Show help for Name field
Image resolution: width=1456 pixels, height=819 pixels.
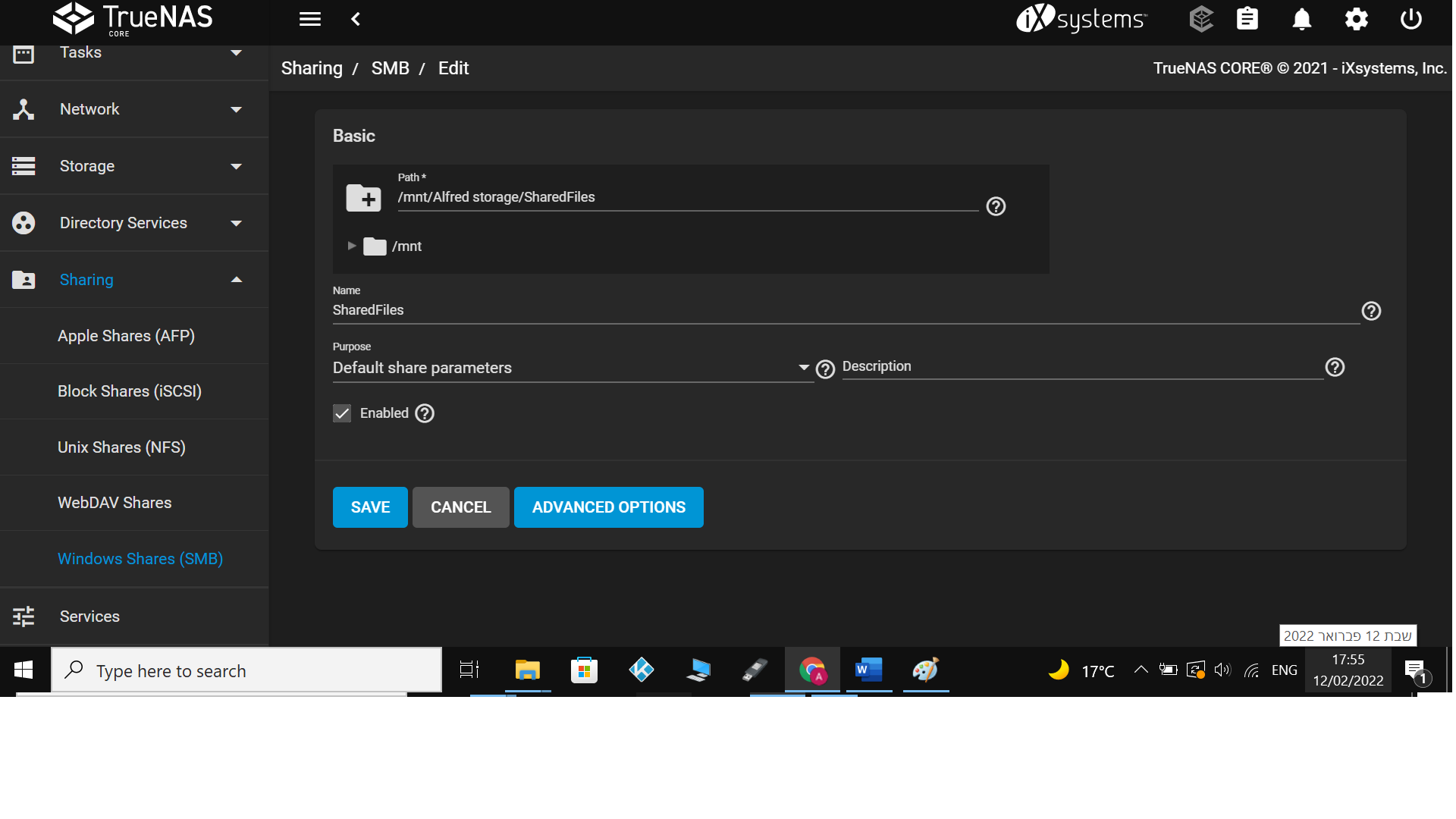[1371, 311]
